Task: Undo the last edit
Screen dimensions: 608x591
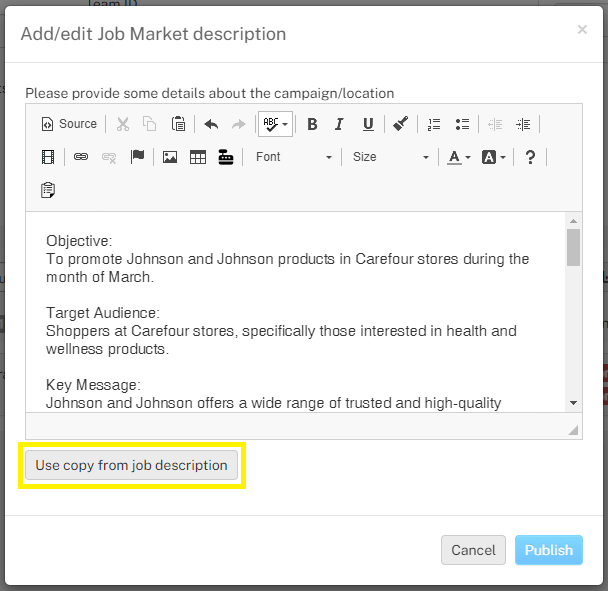Action: [x=211, y=124]
